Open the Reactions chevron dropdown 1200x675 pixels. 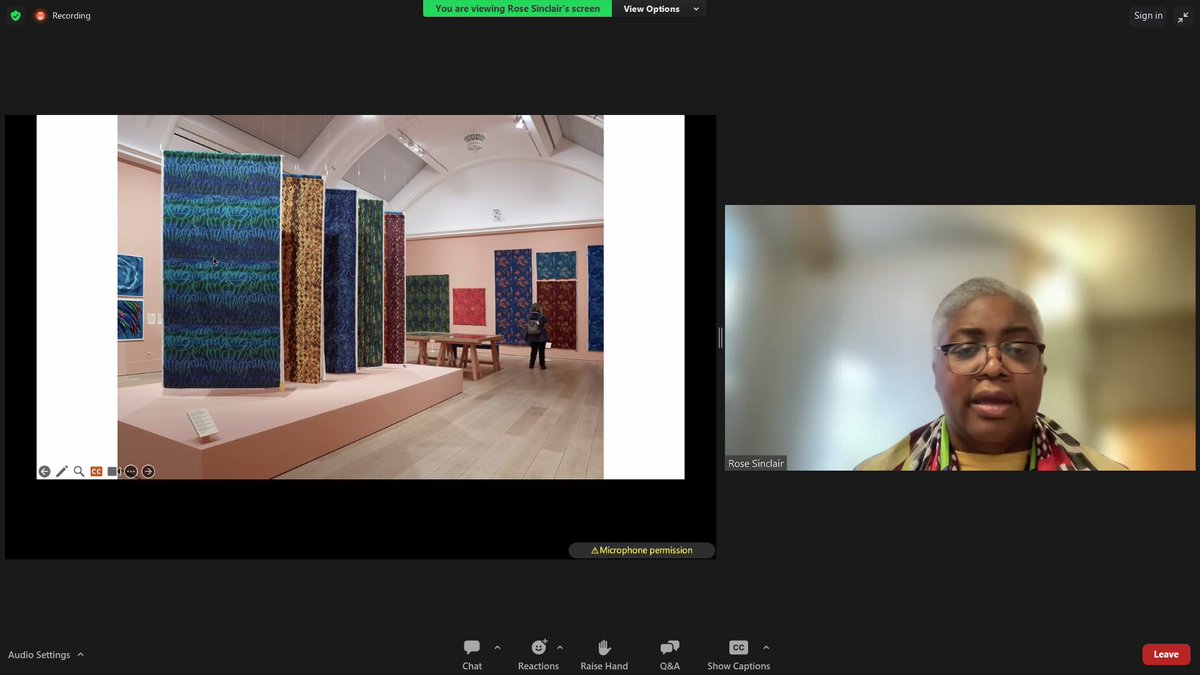click(x=559, y=646)
